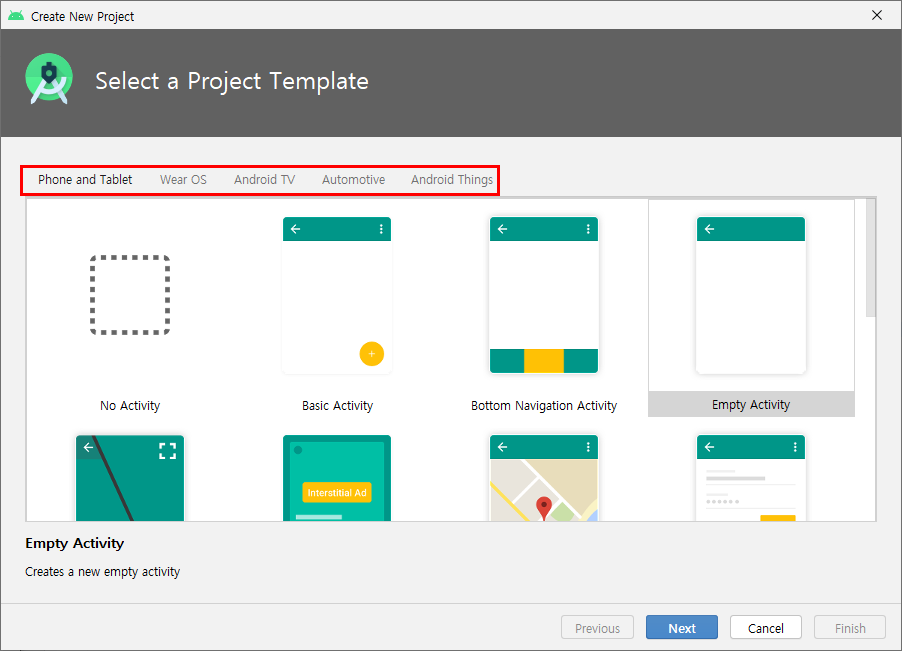Switch to the Phone and Tablet tab
This screenshot has height=651, width=902.
pos(85,179)
